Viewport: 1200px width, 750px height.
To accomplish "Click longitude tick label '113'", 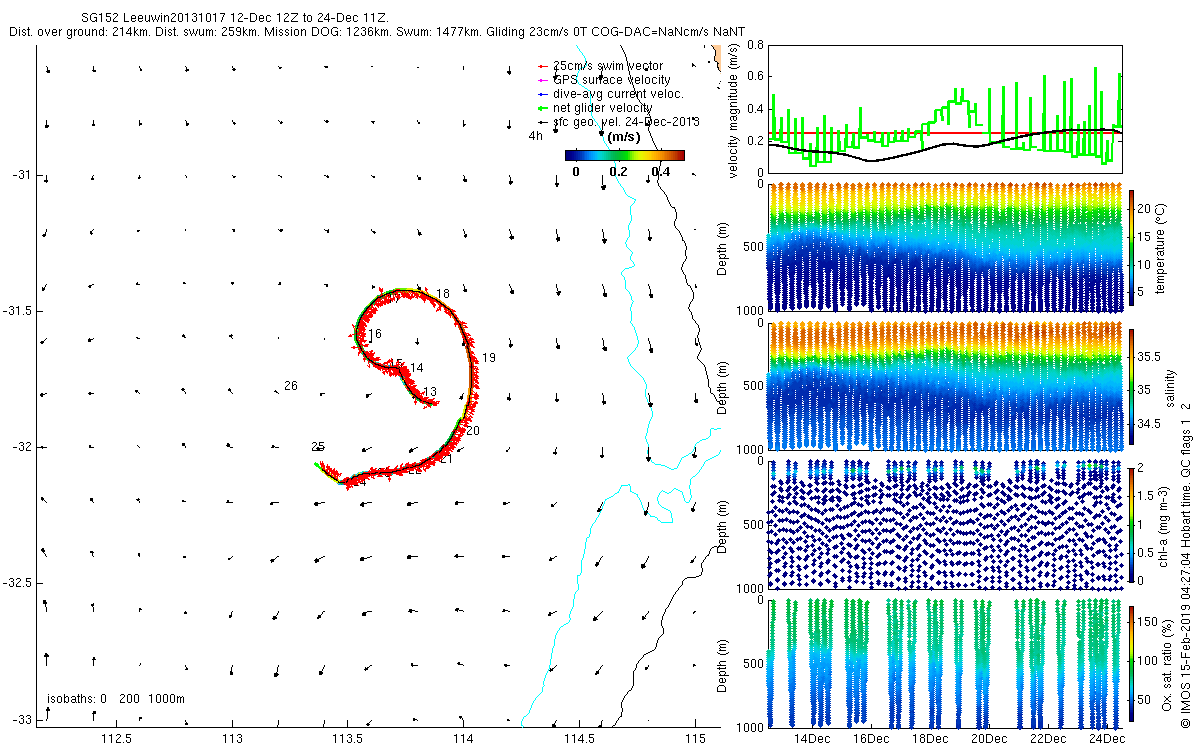I will (x=232, y=739).
